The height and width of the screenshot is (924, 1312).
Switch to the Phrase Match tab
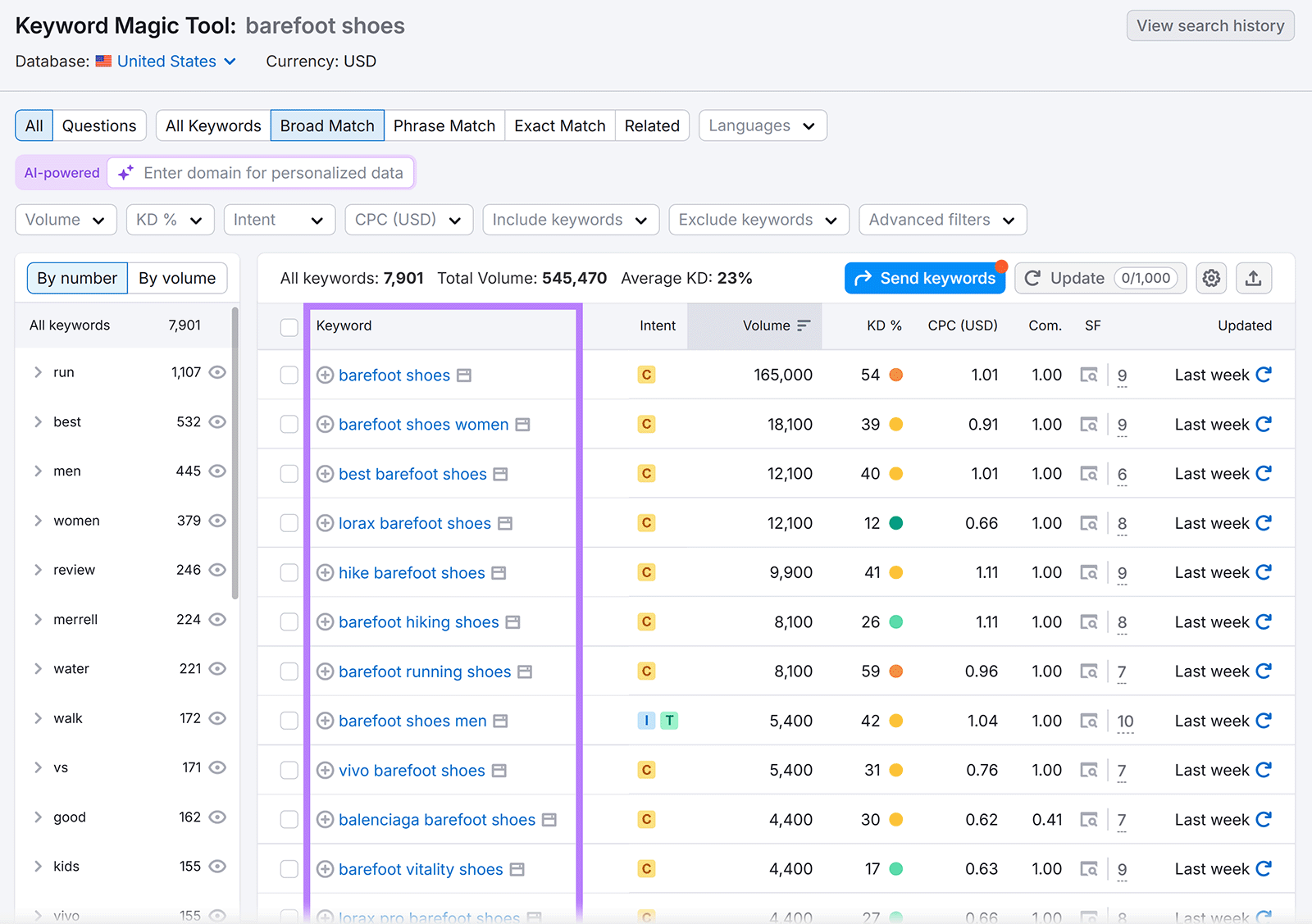[444, 125]
